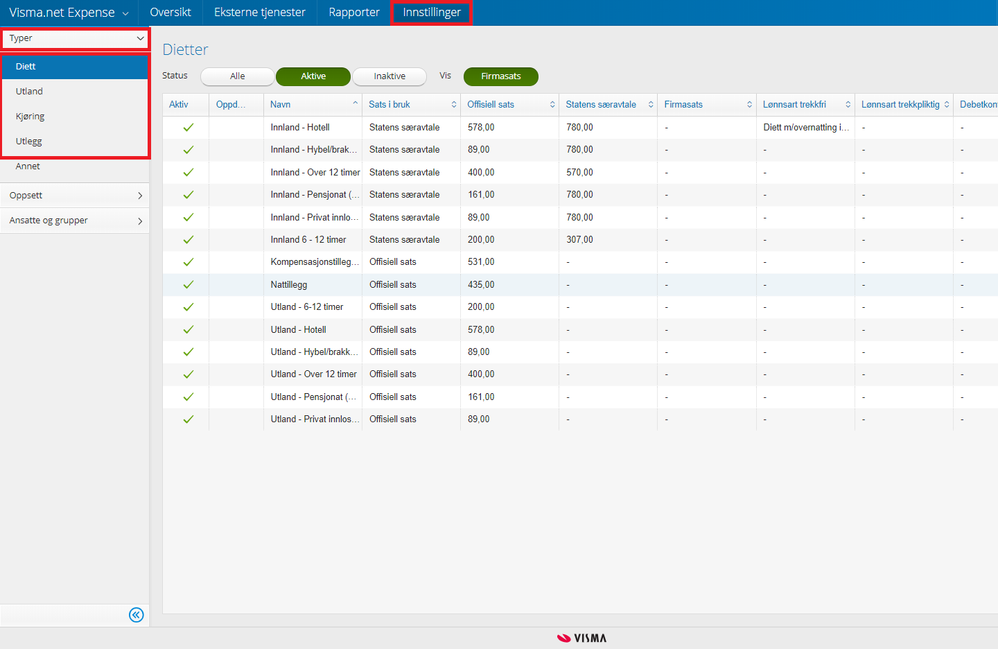Screen dimensions: 998x649
Task: Toggle the Firmasats view option
Action: (501, 76)
